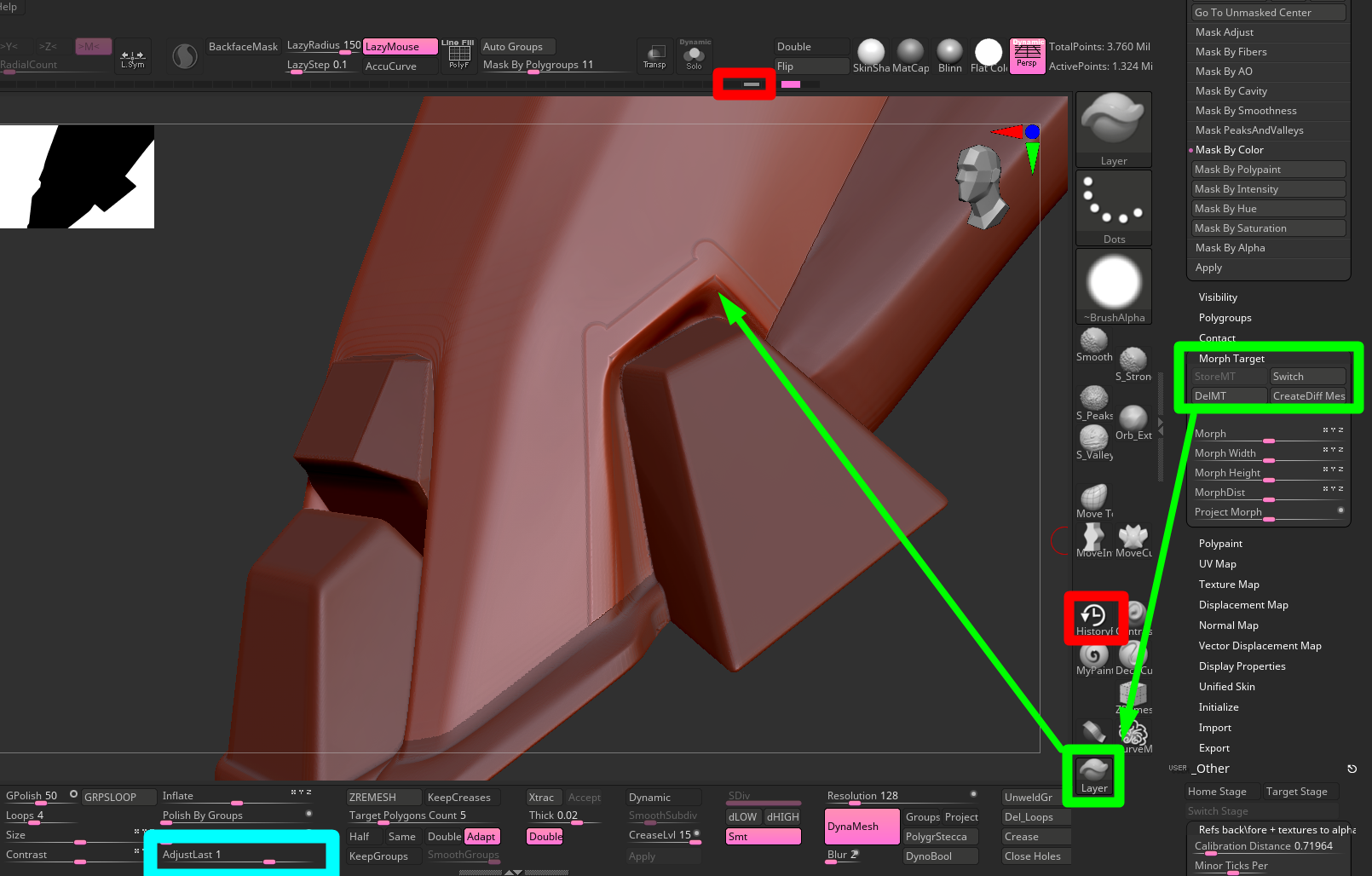Click the head camera view indicator

[x=980, y=187]
